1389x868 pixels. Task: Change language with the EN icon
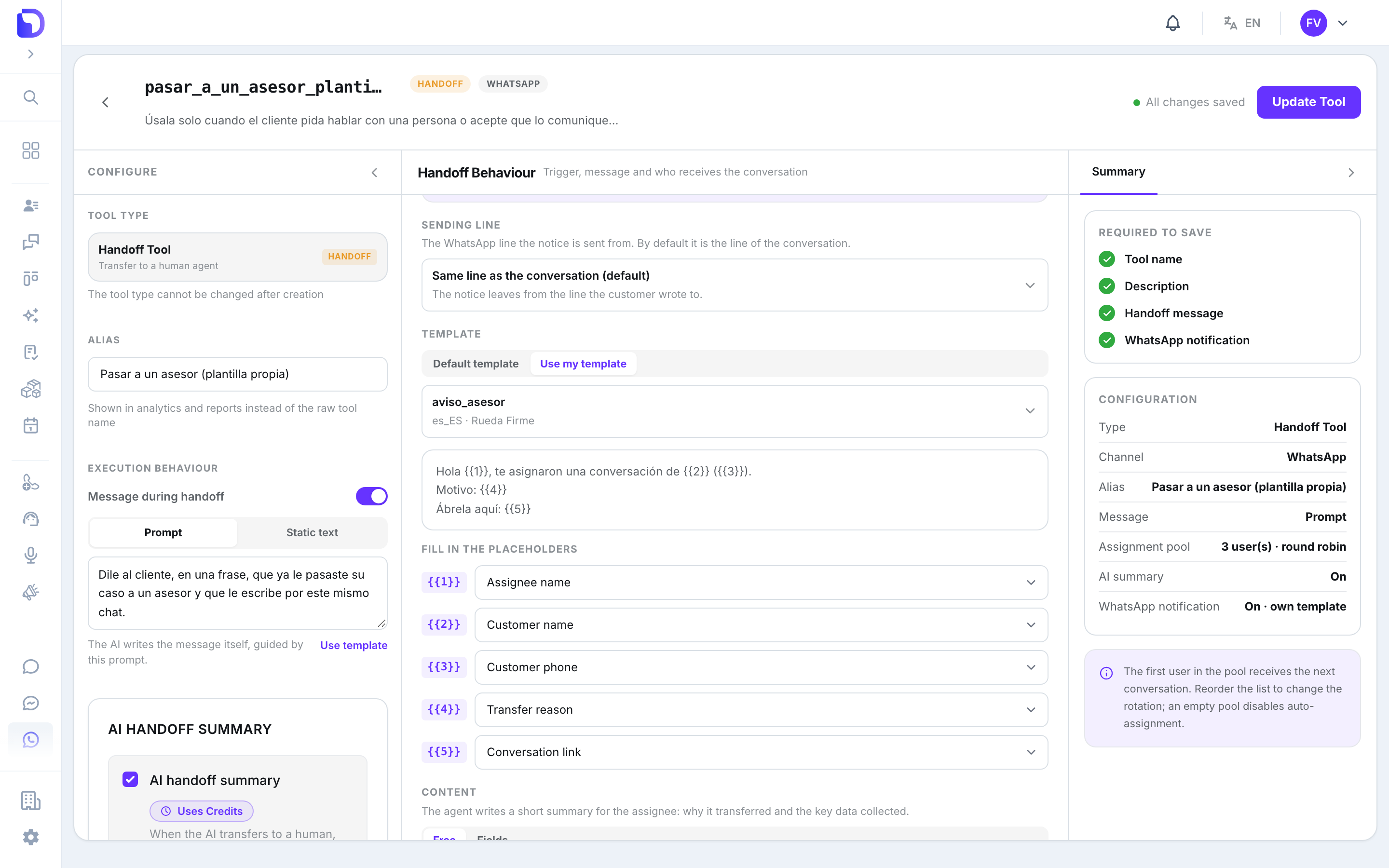(1242, 23)
